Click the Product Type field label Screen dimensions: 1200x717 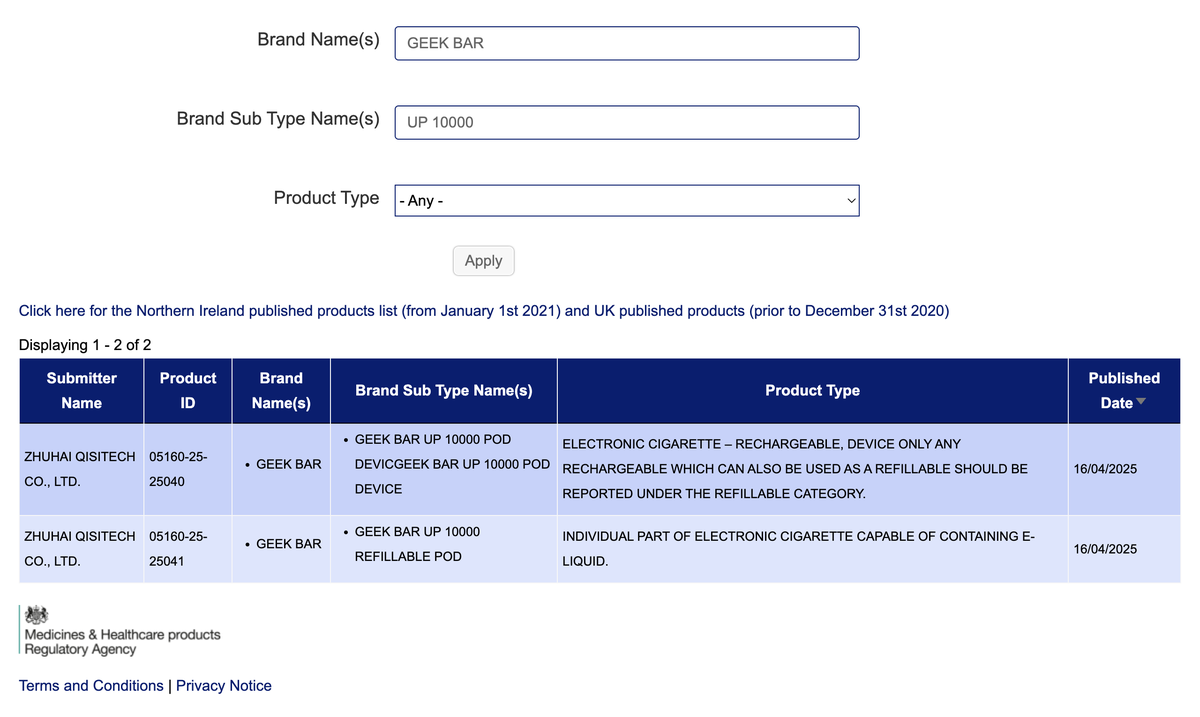point(326,198)
